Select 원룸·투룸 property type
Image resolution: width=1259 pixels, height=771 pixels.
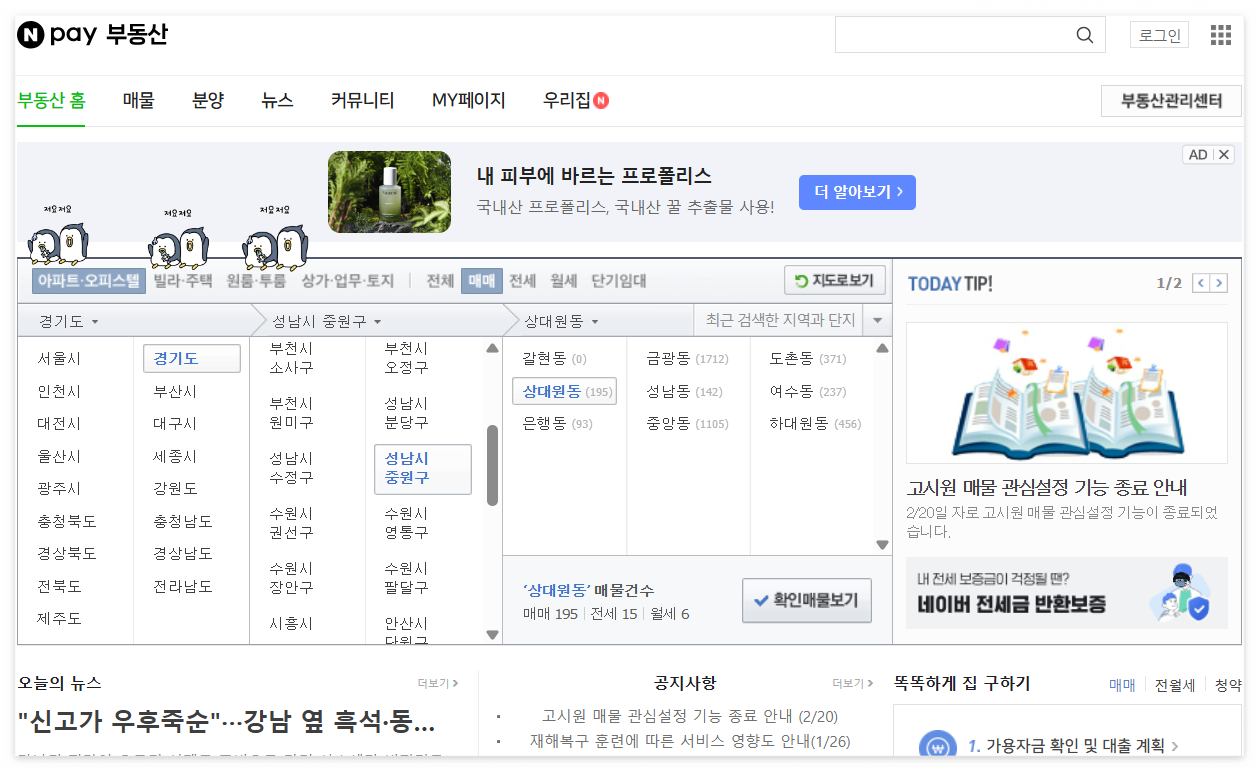tap(257, 281)
